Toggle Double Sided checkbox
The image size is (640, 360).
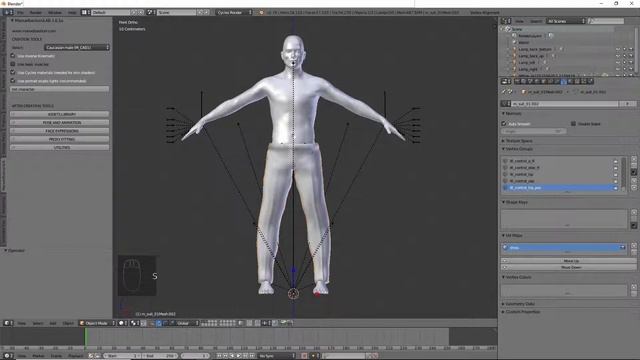coord(573,123)
